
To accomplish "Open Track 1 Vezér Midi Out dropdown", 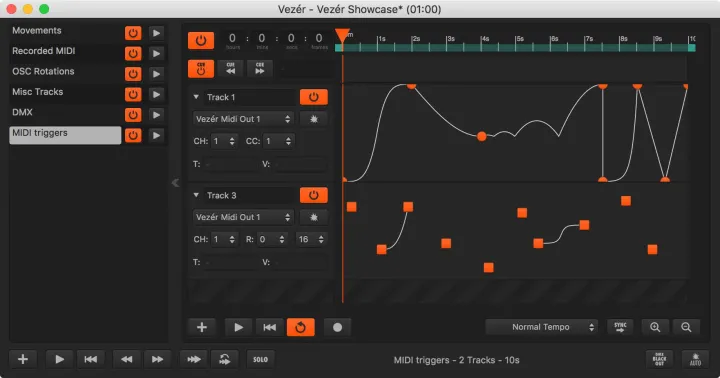I will pyautogui.click(x=243, y=119).
